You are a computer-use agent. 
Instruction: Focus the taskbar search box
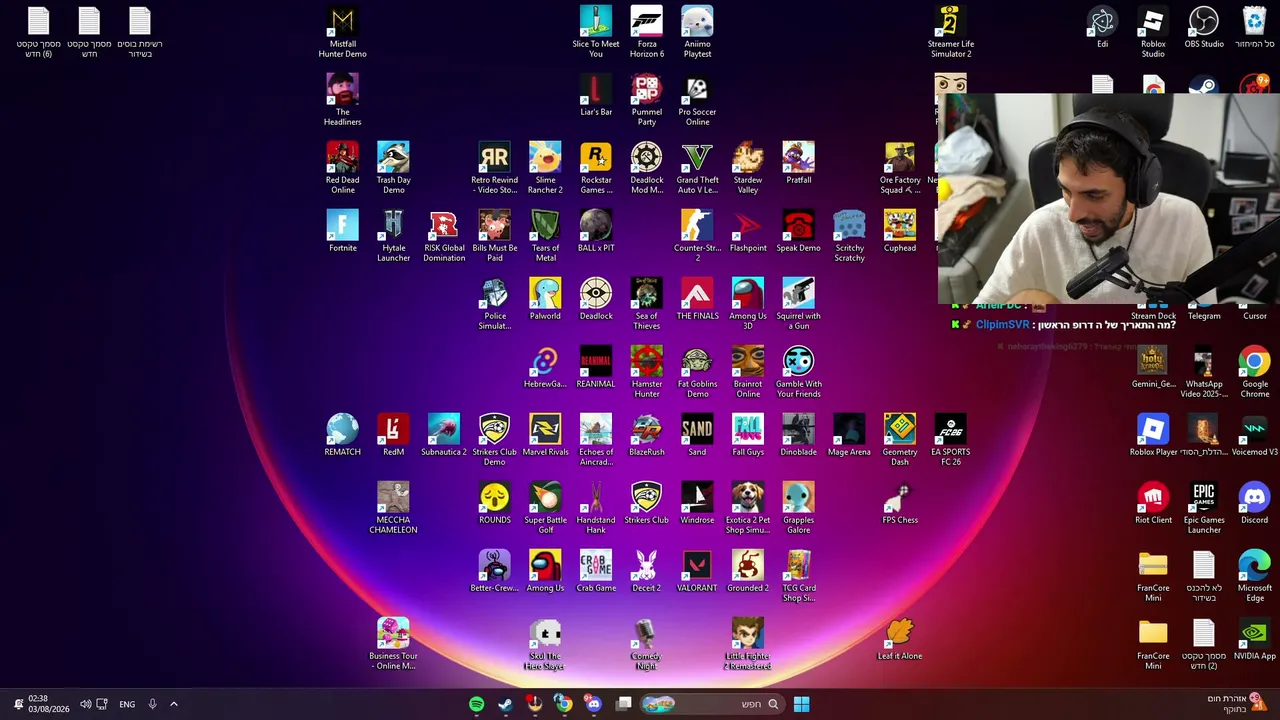[710, 704]
